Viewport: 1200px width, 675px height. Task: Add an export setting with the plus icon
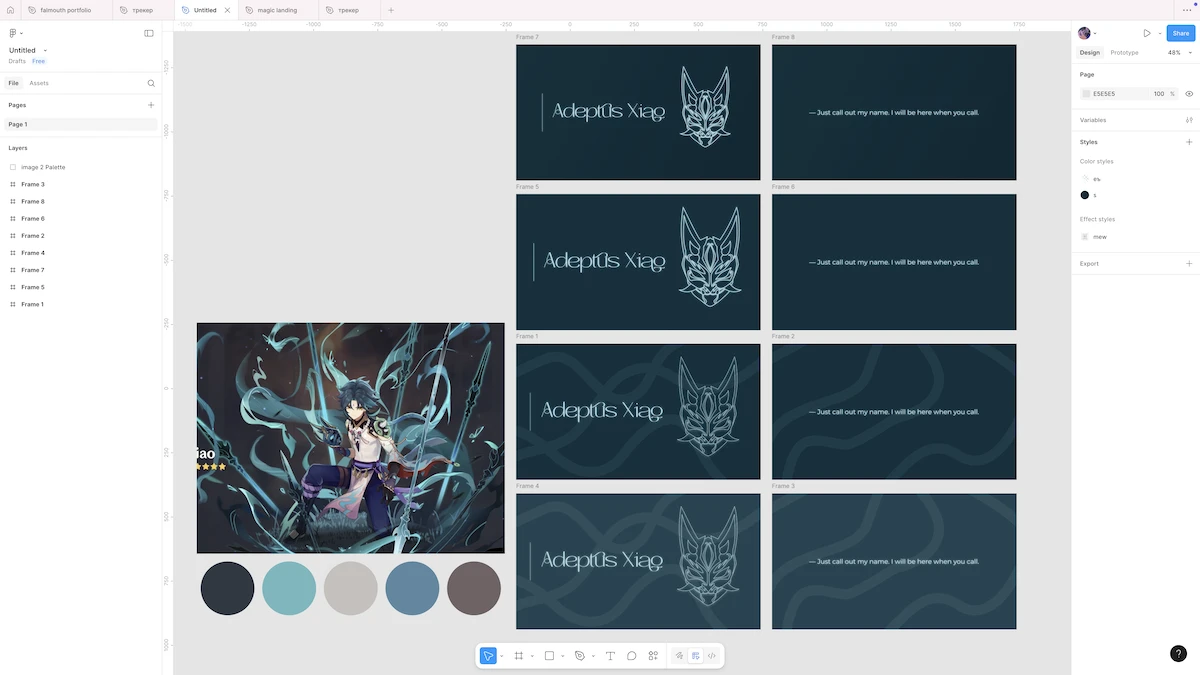coord(1189,264)
